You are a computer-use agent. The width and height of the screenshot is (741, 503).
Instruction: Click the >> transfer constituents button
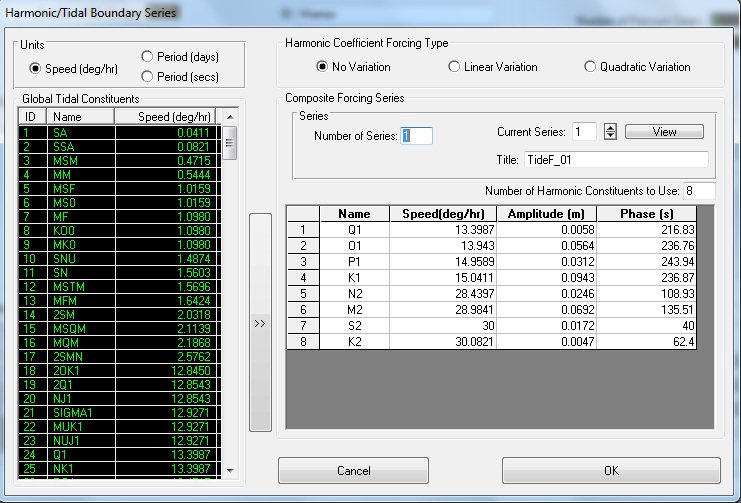click(x=260, y=322)
